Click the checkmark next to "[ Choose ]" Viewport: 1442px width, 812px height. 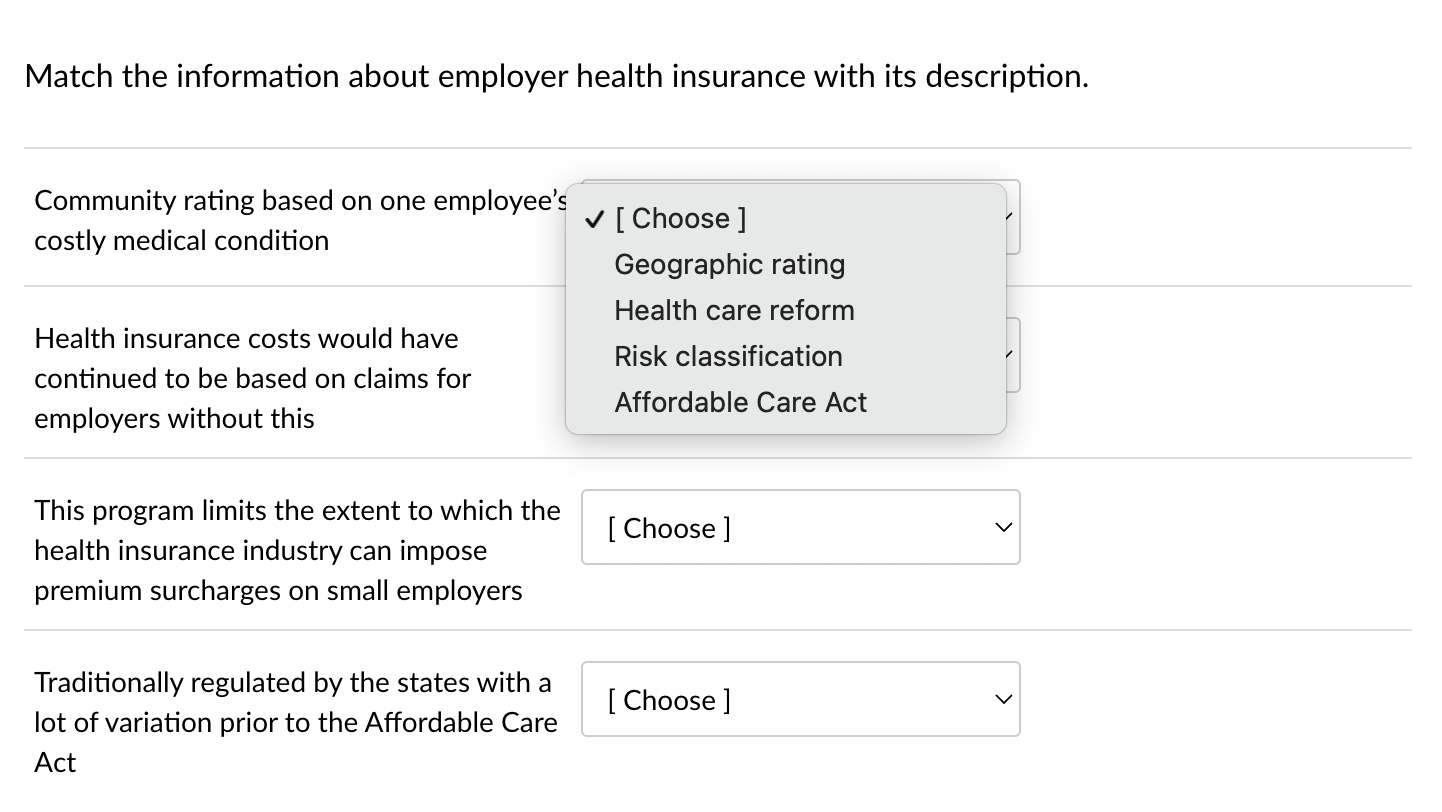(x=595, y=218)
